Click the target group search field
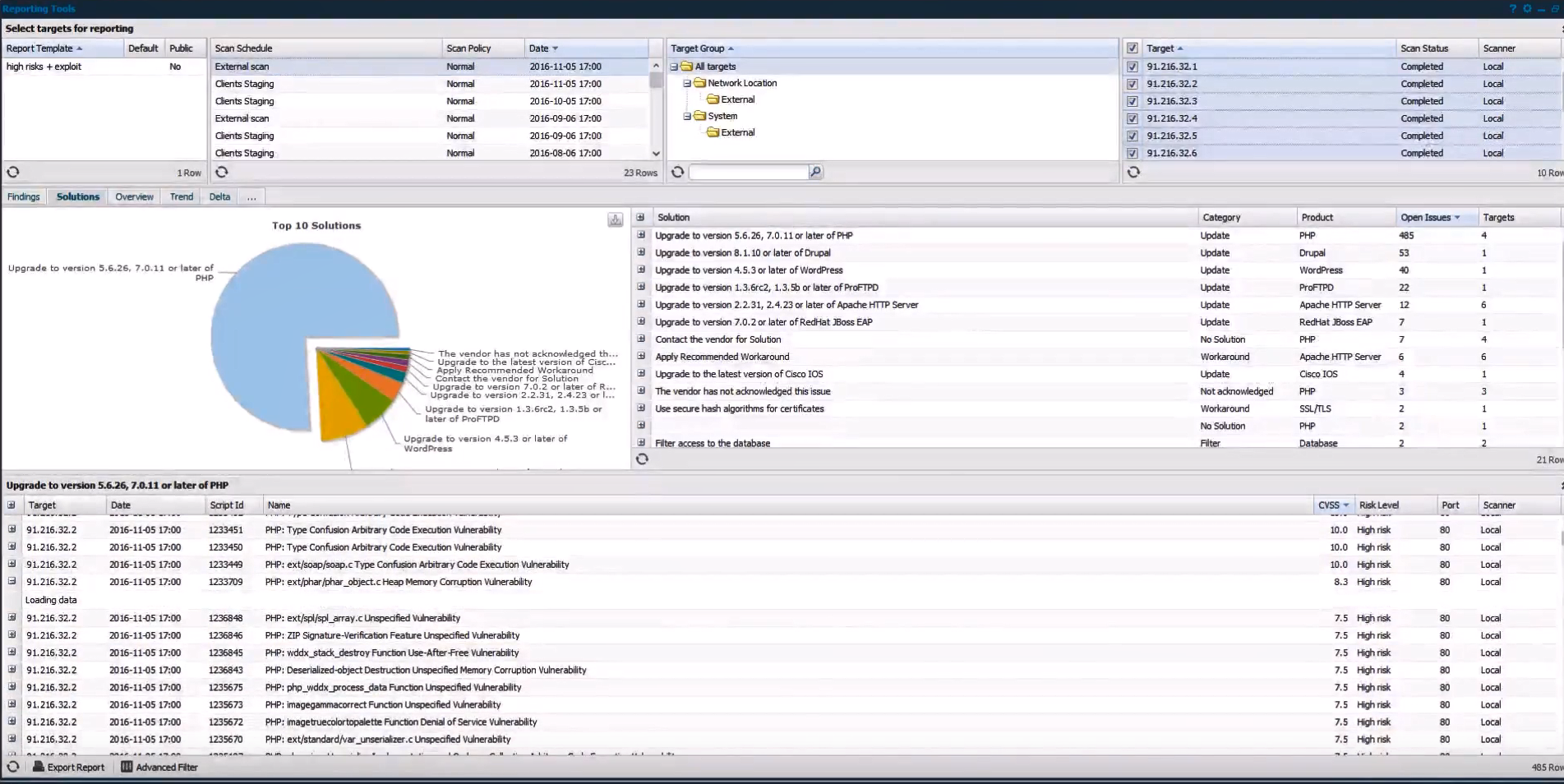Screen dimensions: 1564x784 (748, 172)
